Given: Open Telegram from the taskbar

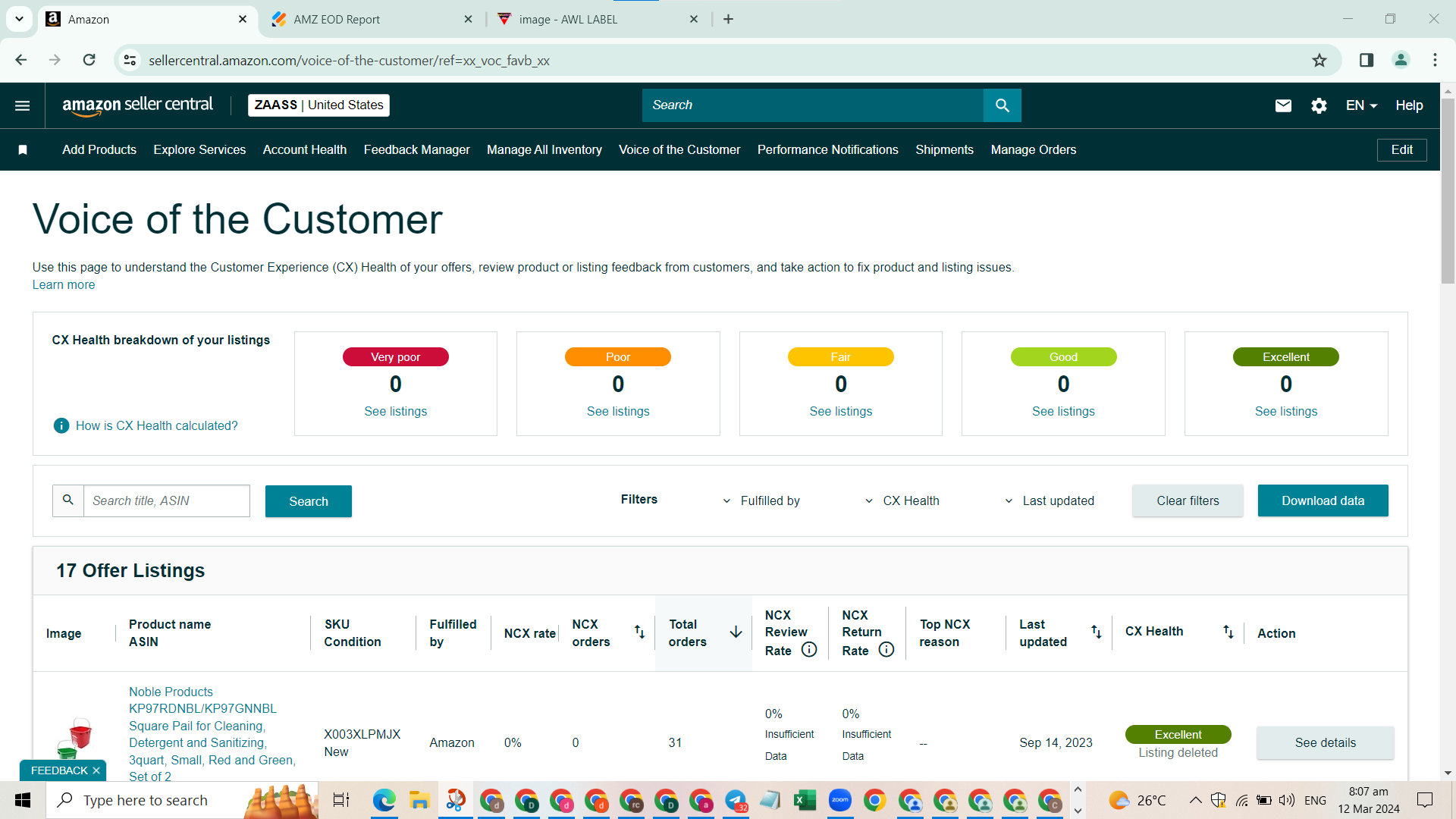Looking at the screenshot, I should coord(735,800).
